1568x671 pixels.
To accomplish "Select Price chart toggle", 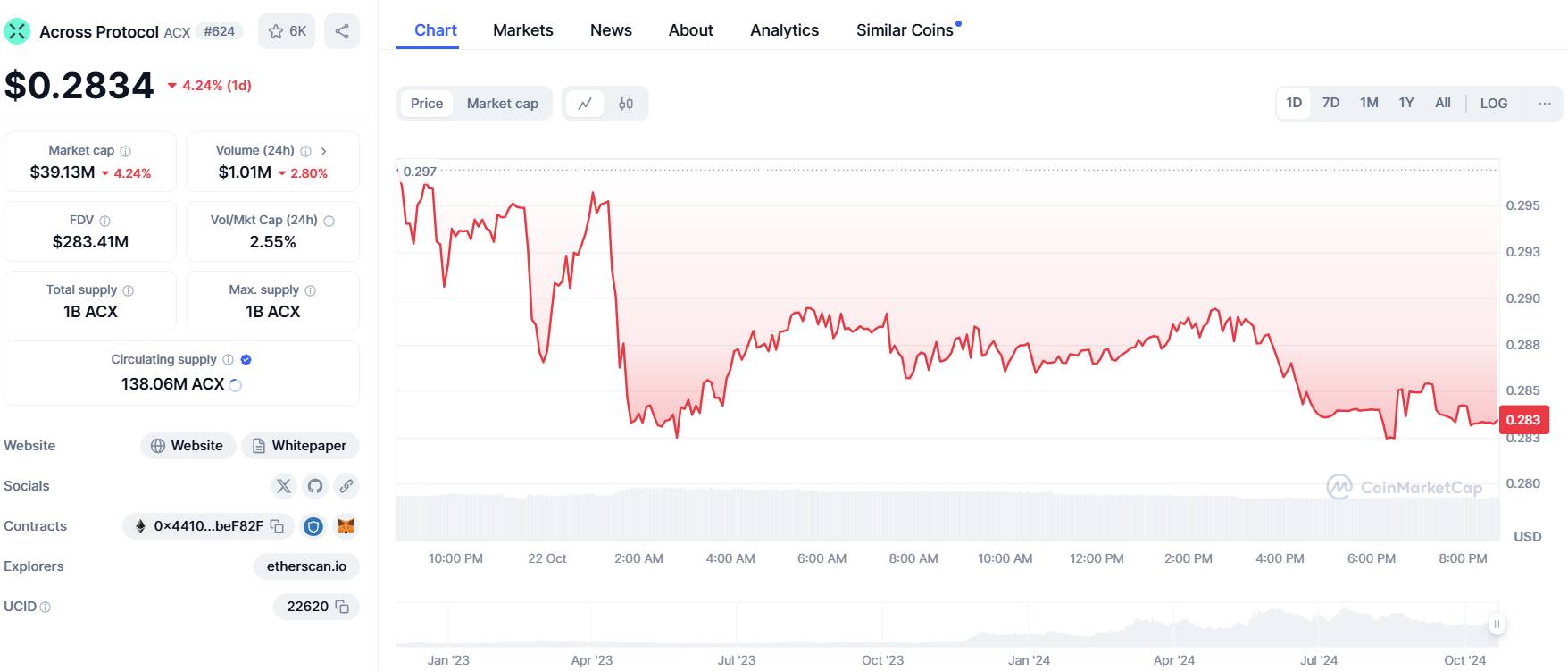I will coord(427,104).
